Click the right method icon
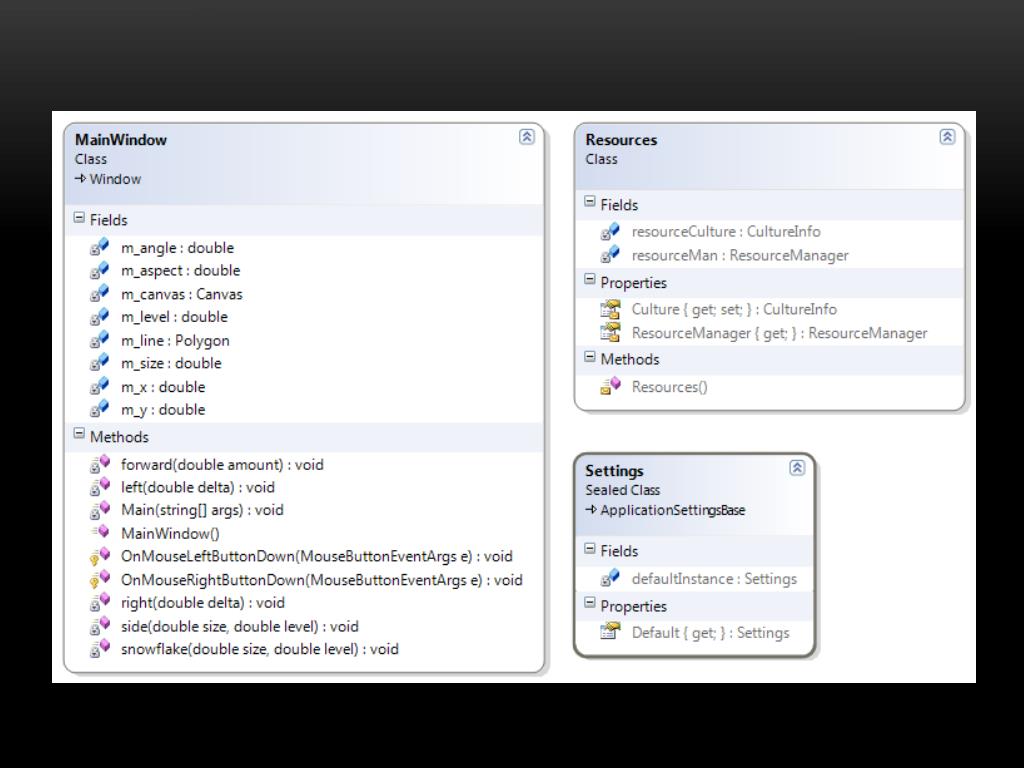The height and width of the screenshot is (768, 1024). pos(99,602)
